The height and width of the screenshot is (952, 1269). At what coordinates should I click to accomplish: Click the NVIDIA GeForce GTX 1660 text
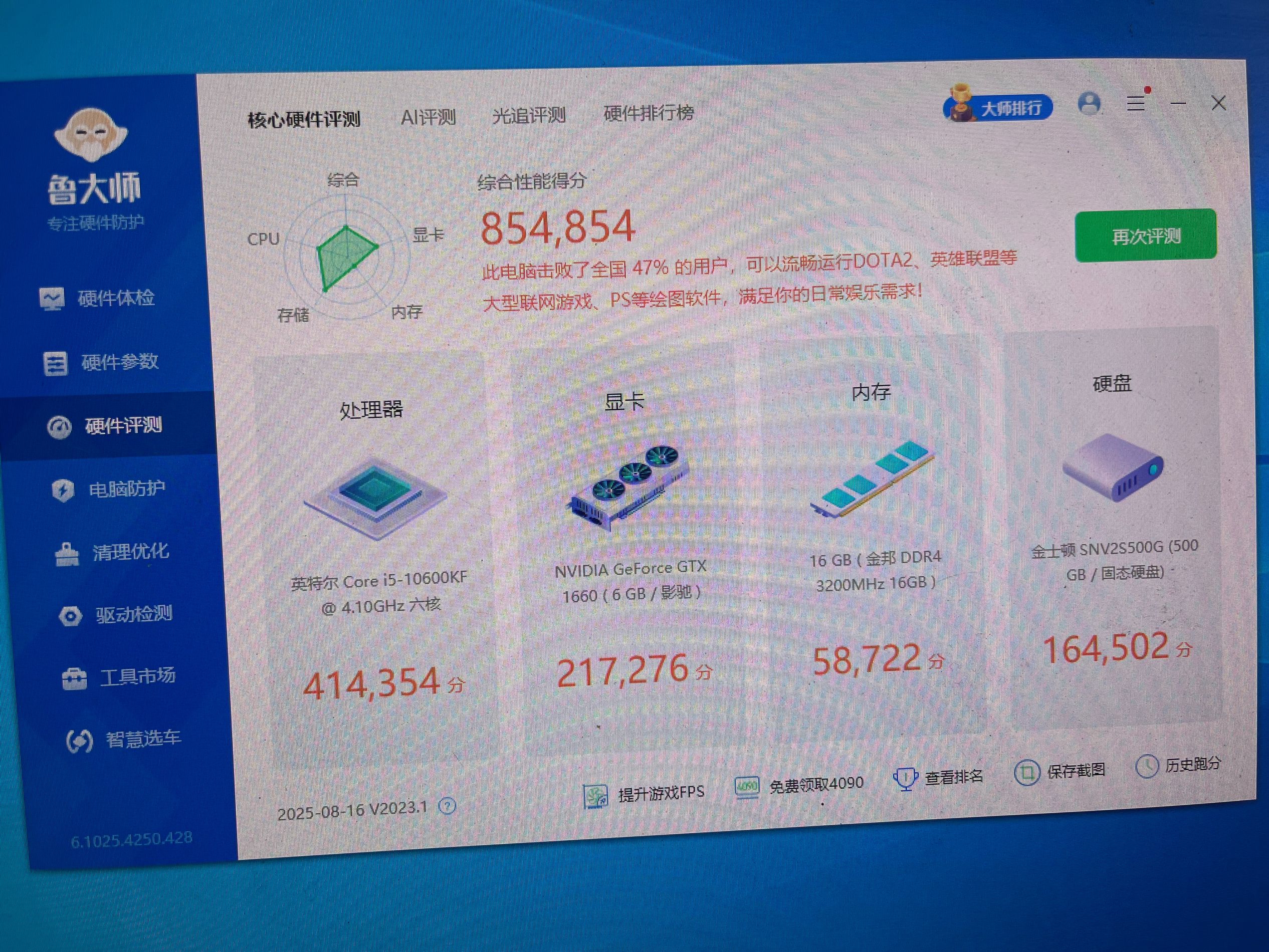[631, 580]
